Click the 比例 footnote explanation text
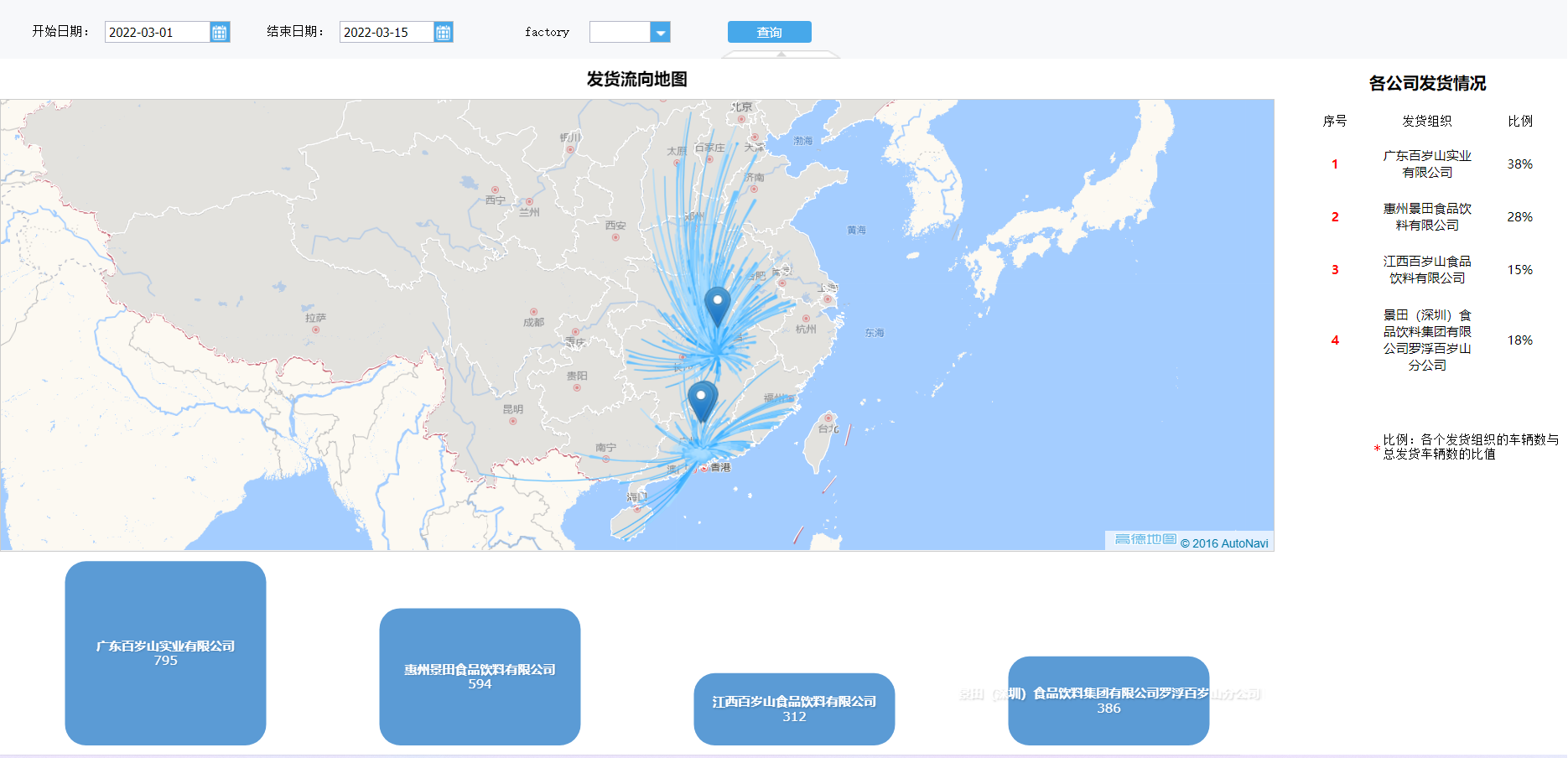The image size is (1568, 758). click(x=1471, y=447)
